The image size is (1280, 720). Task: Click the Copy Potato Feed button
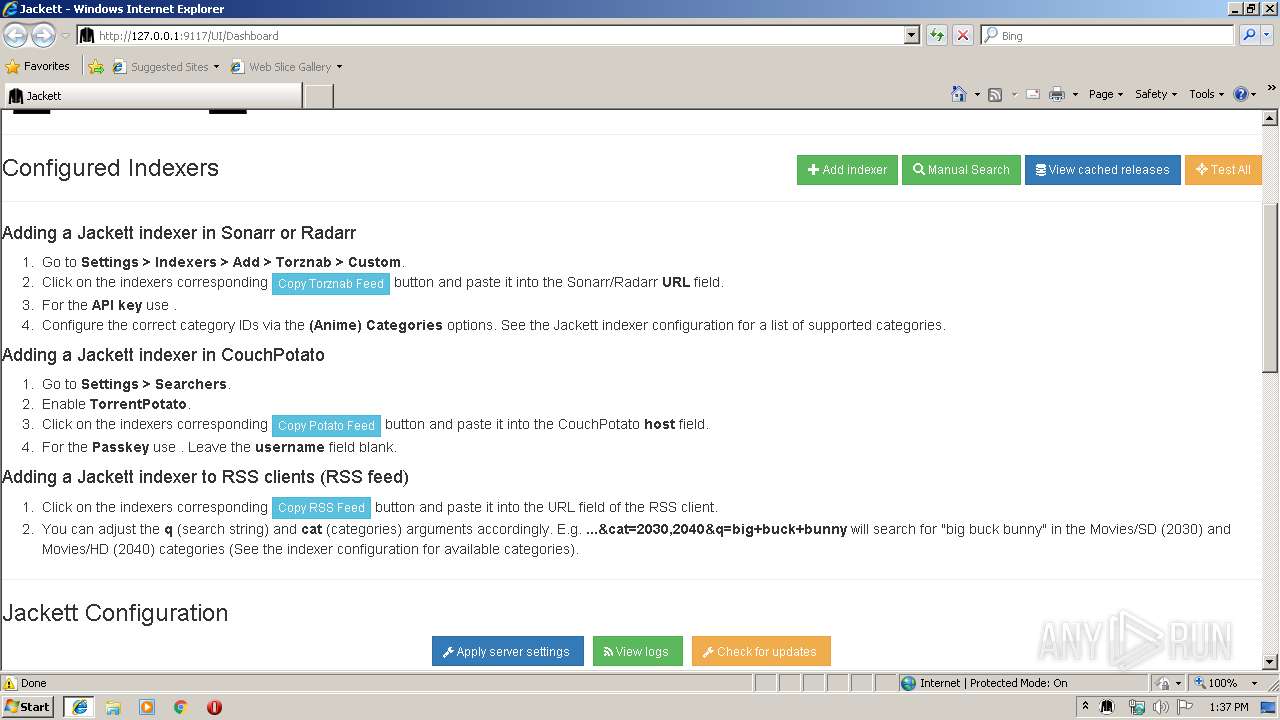click(326, 425)
